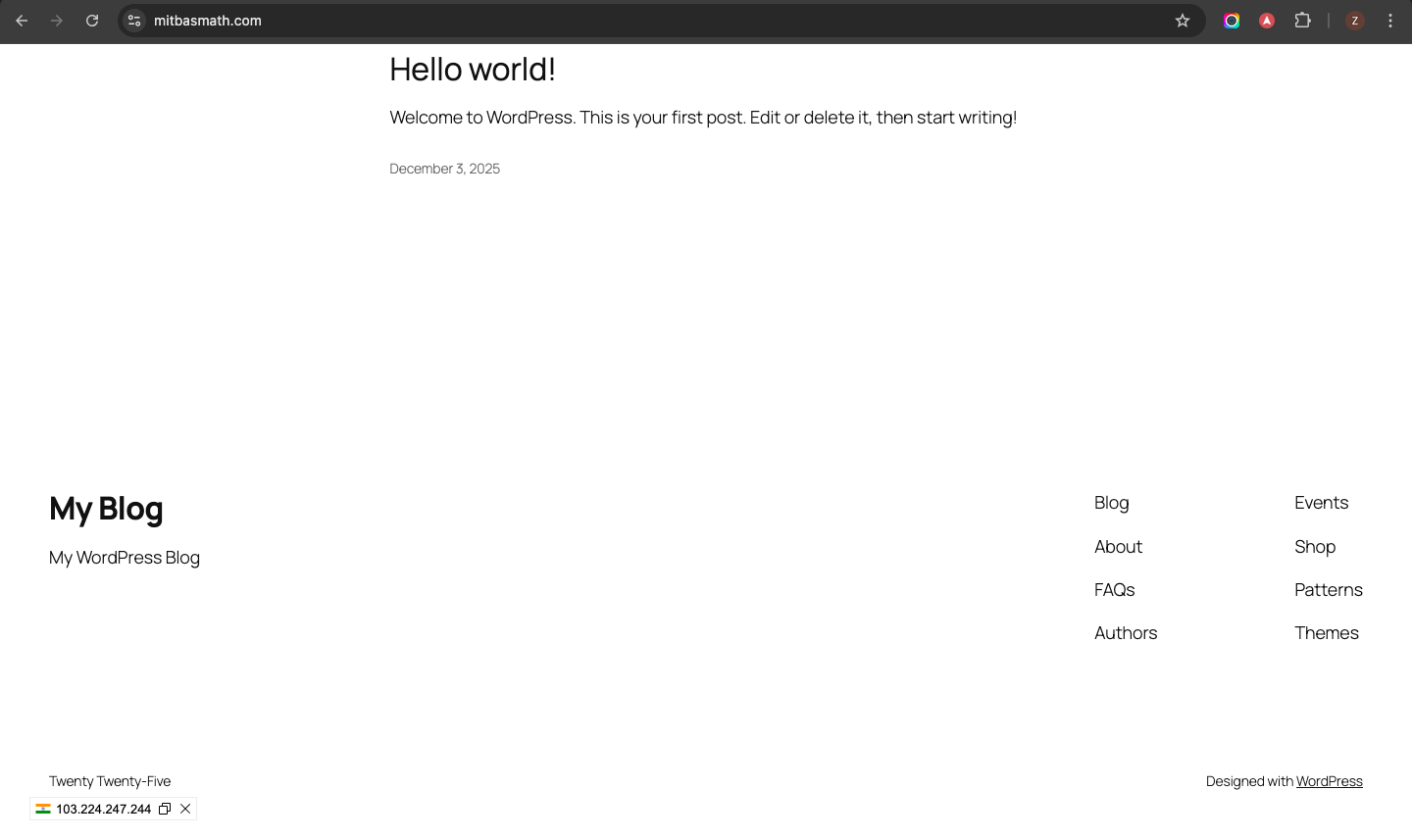Screen dimensions: 1412x840
Task: Go to the Blog footer link
Action: [1111, 503]
